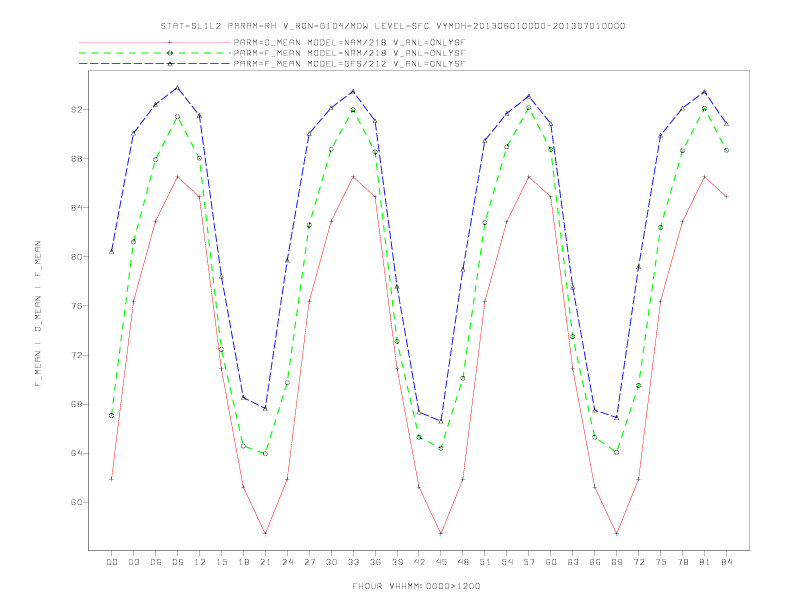The height and width of the screenshot is (612, 792).
Task: Click y-axis tick label 88
Action: 76,159
